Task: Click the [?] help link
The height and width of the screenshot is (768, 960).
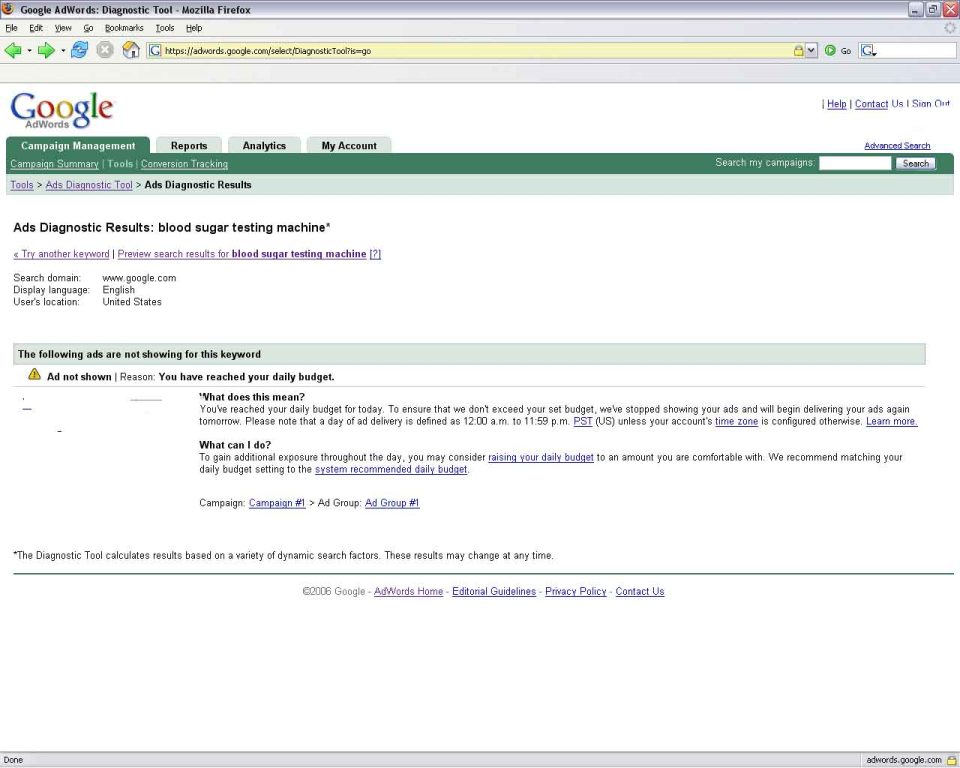Action: click(x=375, y=254)
